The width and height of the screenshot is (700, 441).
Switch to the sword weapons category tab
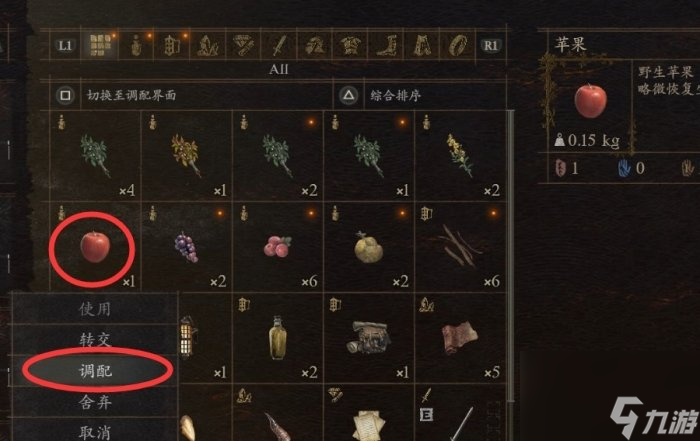(x=279, y=45)
